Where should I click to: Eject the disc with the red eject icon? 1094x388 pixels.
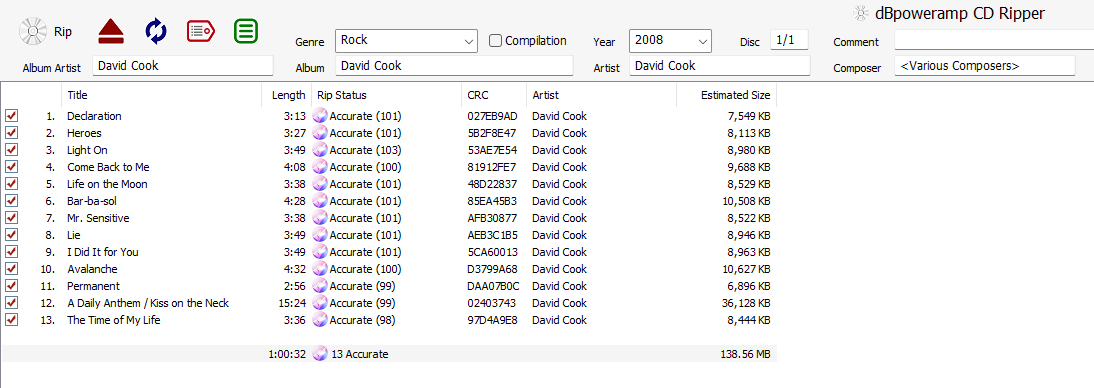[111, 31]
